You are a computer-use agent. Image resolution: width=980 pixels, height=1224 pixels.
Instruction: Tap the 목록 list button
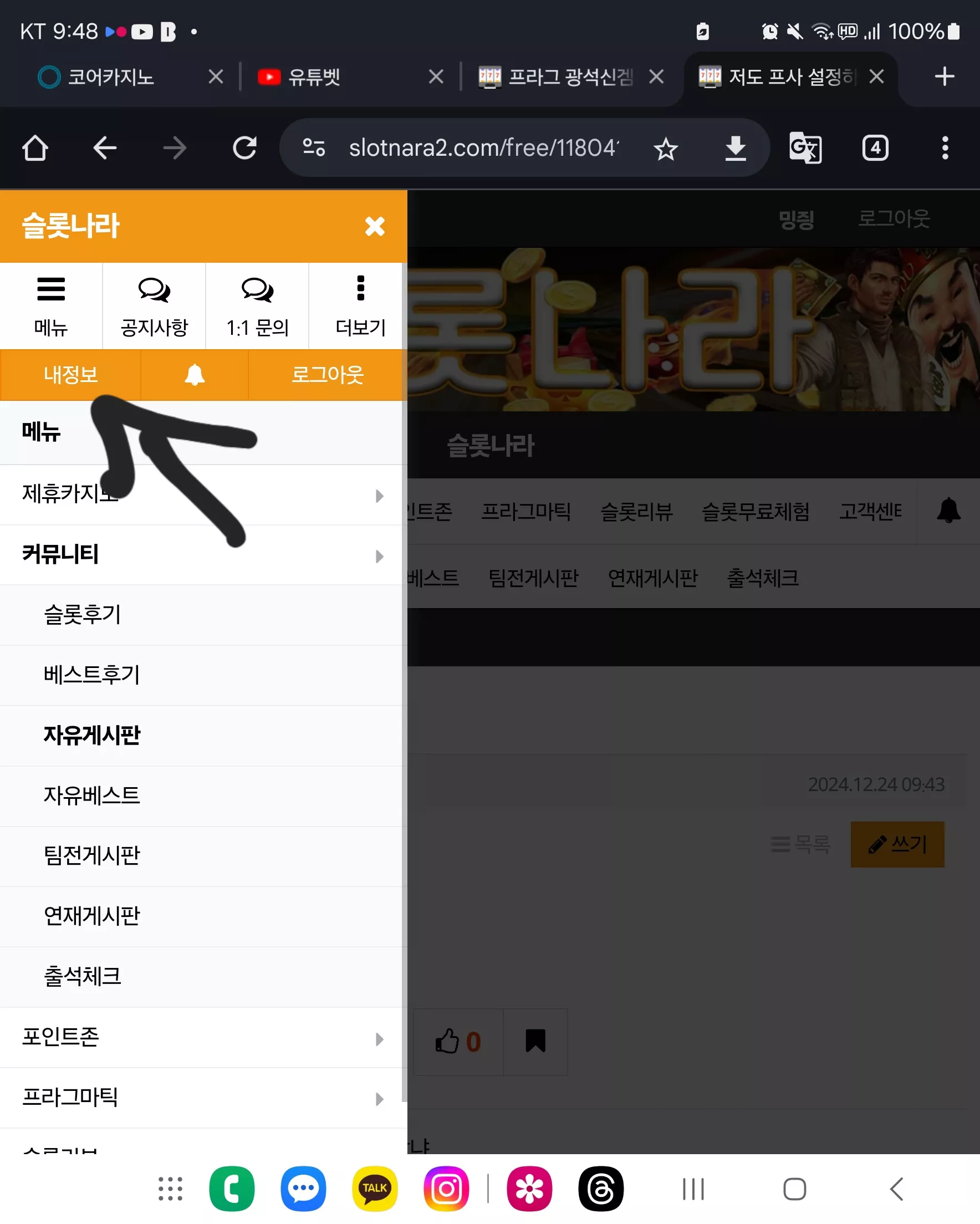click(x=800, y=844)
